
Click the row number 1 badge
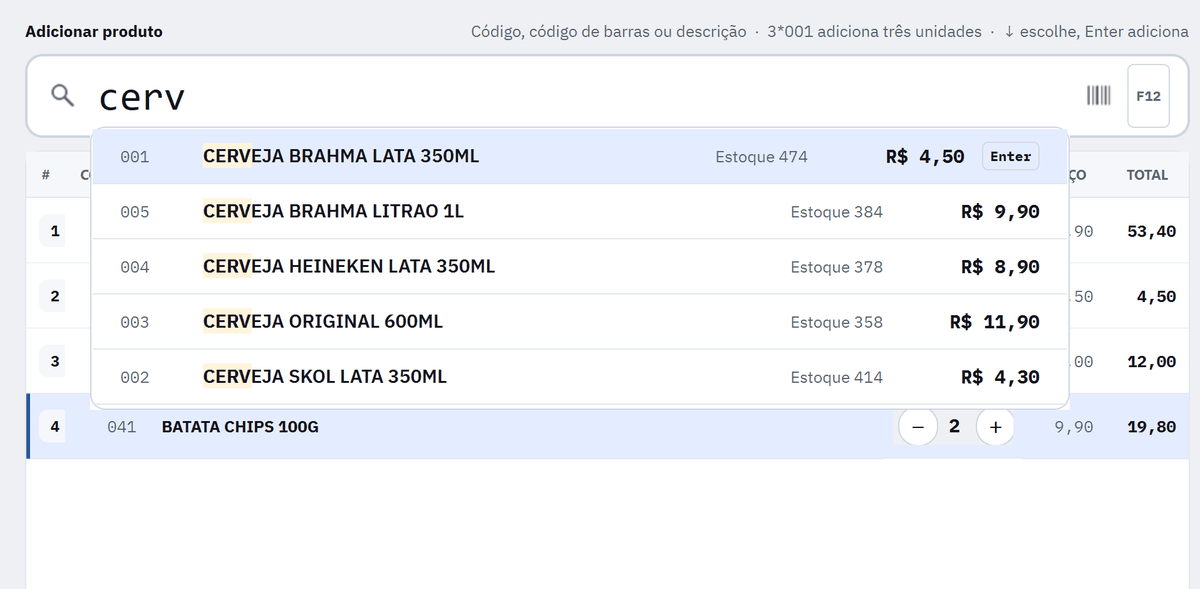(54, 231)
